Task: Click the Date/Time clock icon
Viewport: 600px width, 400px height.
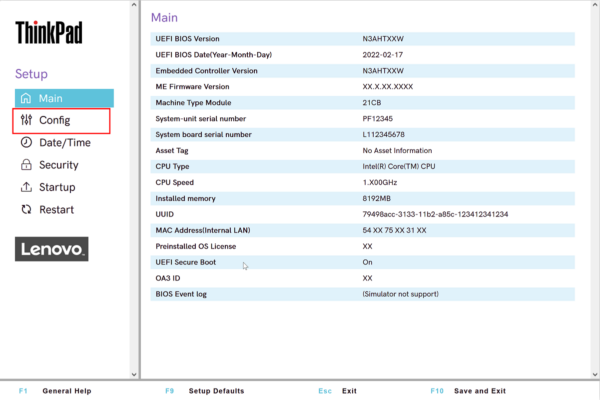Action: [26, 143]
